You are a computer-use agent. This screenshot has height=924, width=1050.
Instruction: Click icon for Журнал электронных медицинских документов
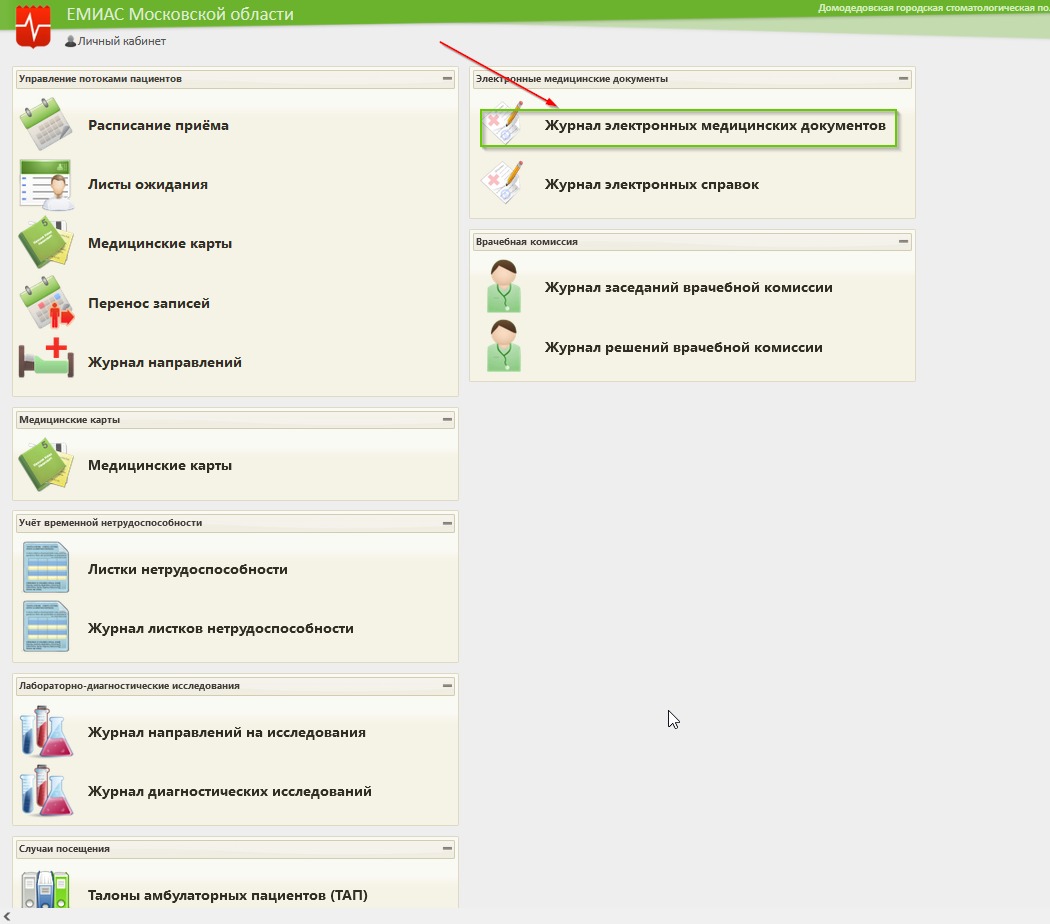504,124
